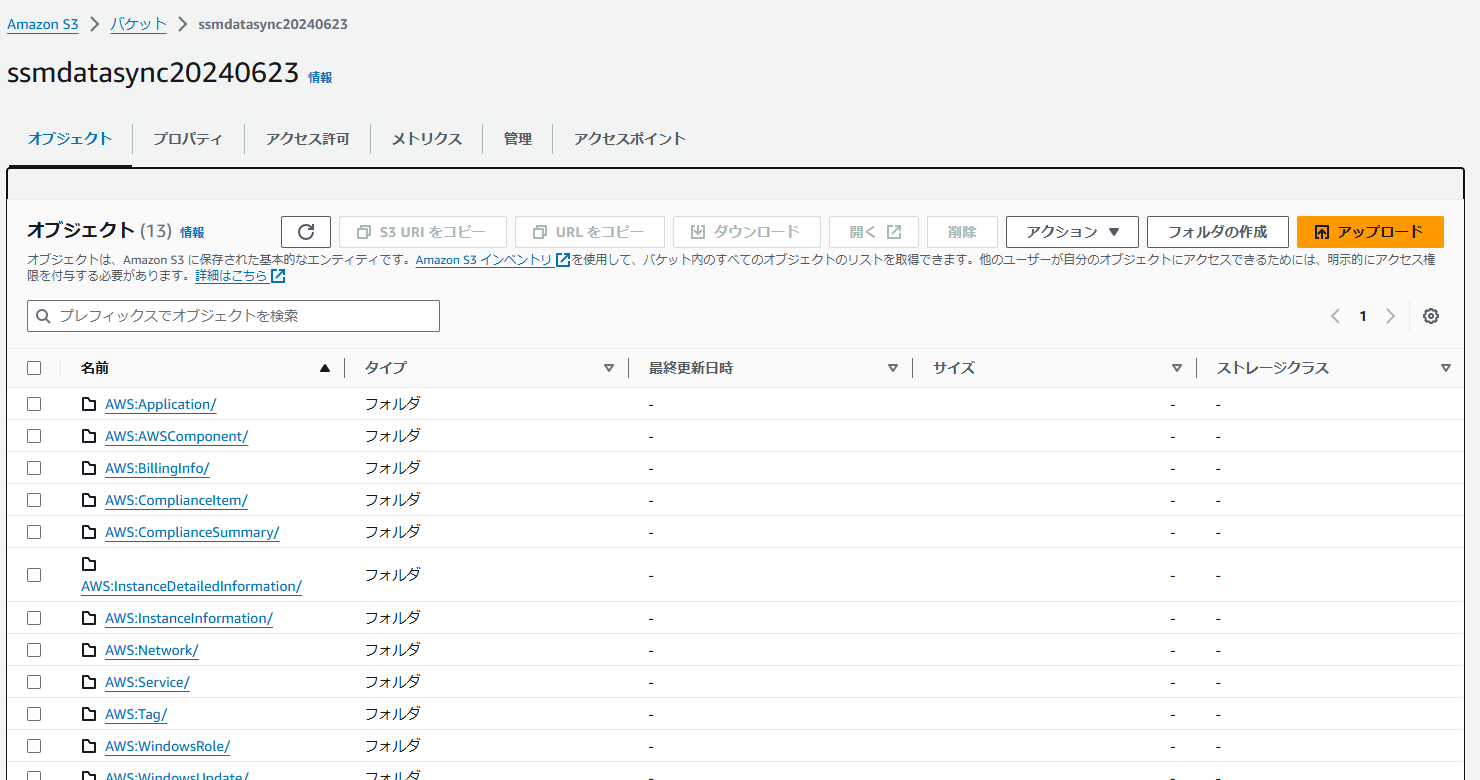
Task: Open the アクション dropdown menu
Action: coord(1072,232)
